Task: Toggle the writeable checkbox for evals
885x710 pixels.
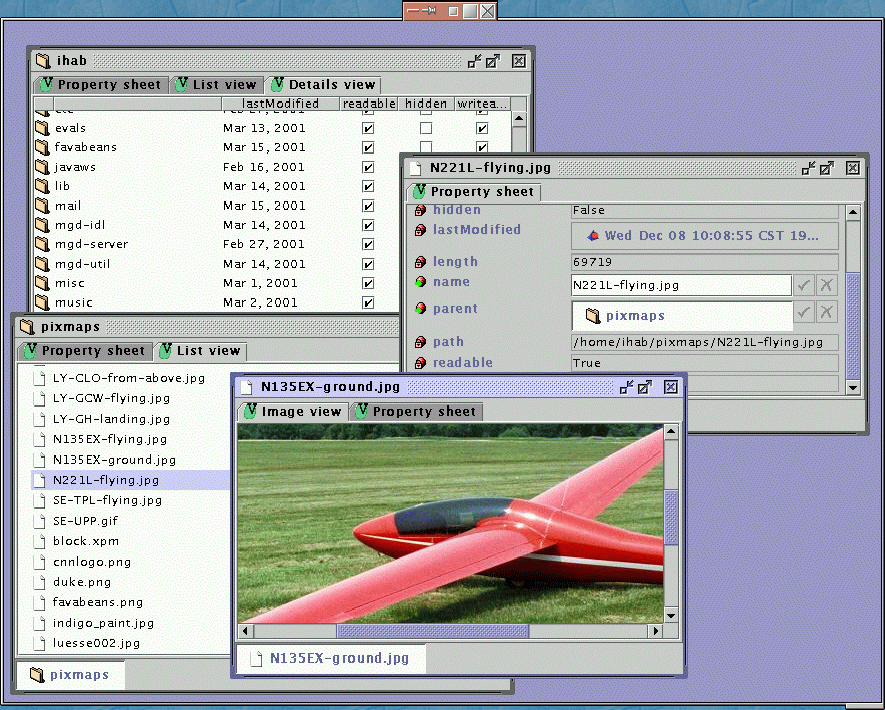Action: coord(482,128)
